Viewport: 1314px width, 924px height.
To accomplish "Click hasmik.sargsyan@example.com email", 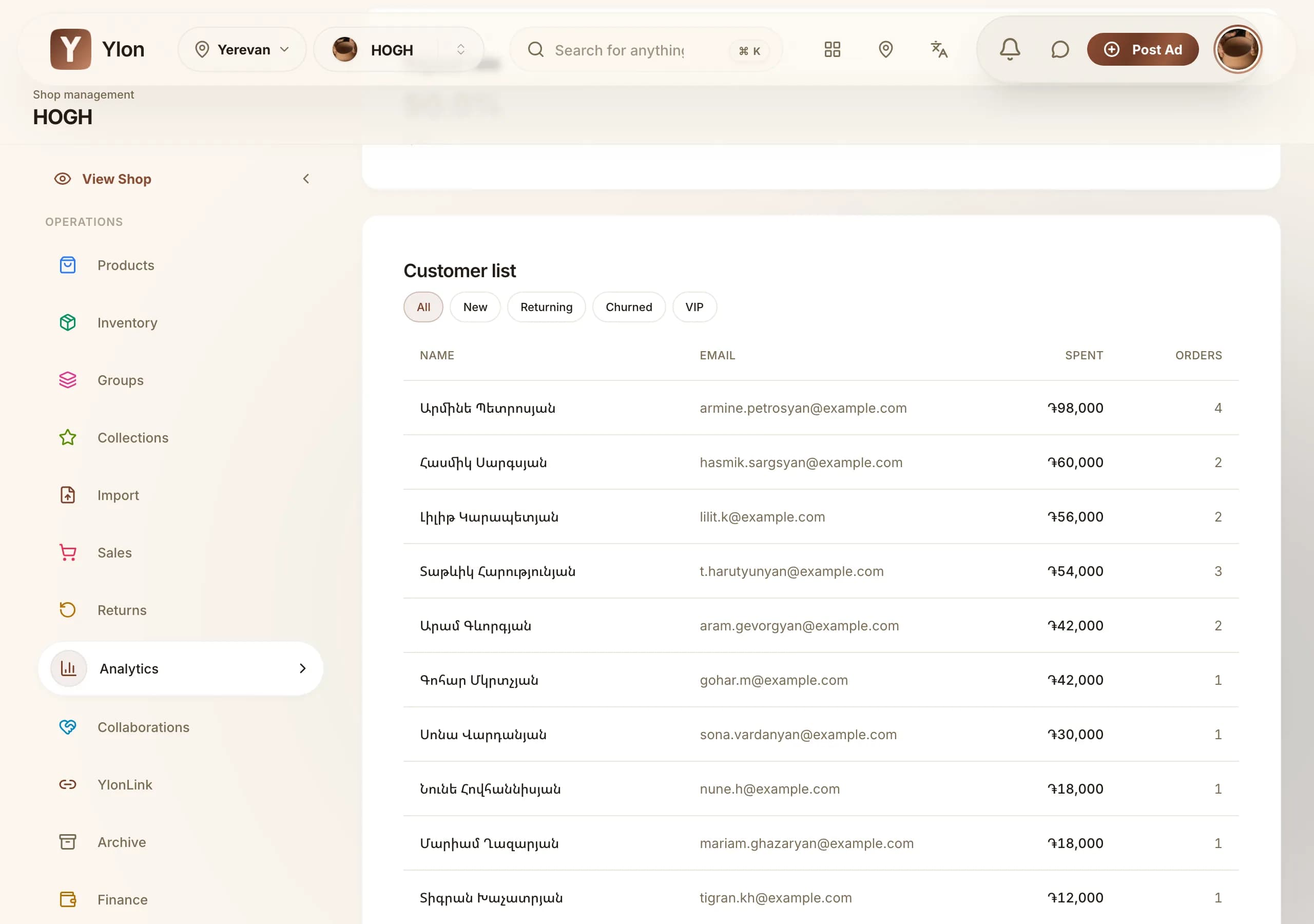I will [801, 463].
